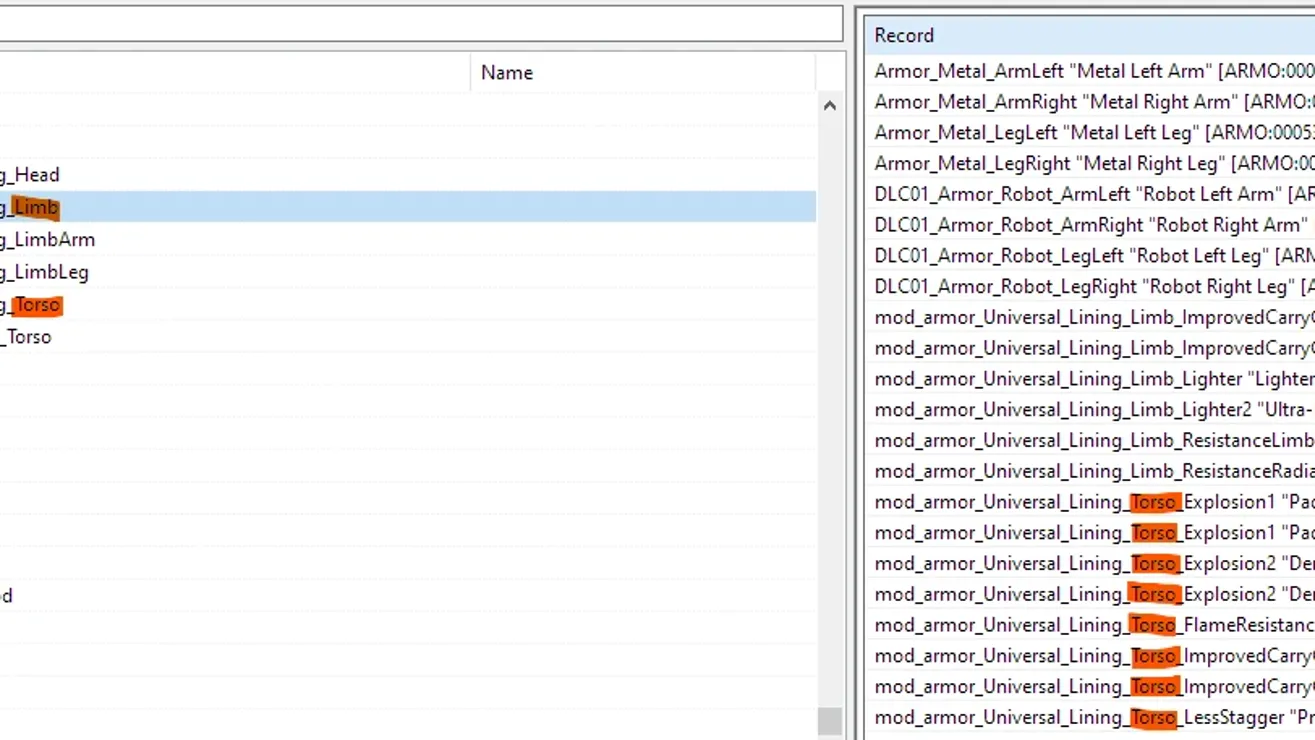This screenshot has width=1315, height=740.
Task: Select the list row ending in g_LimbArm
Action: [408, 240]
